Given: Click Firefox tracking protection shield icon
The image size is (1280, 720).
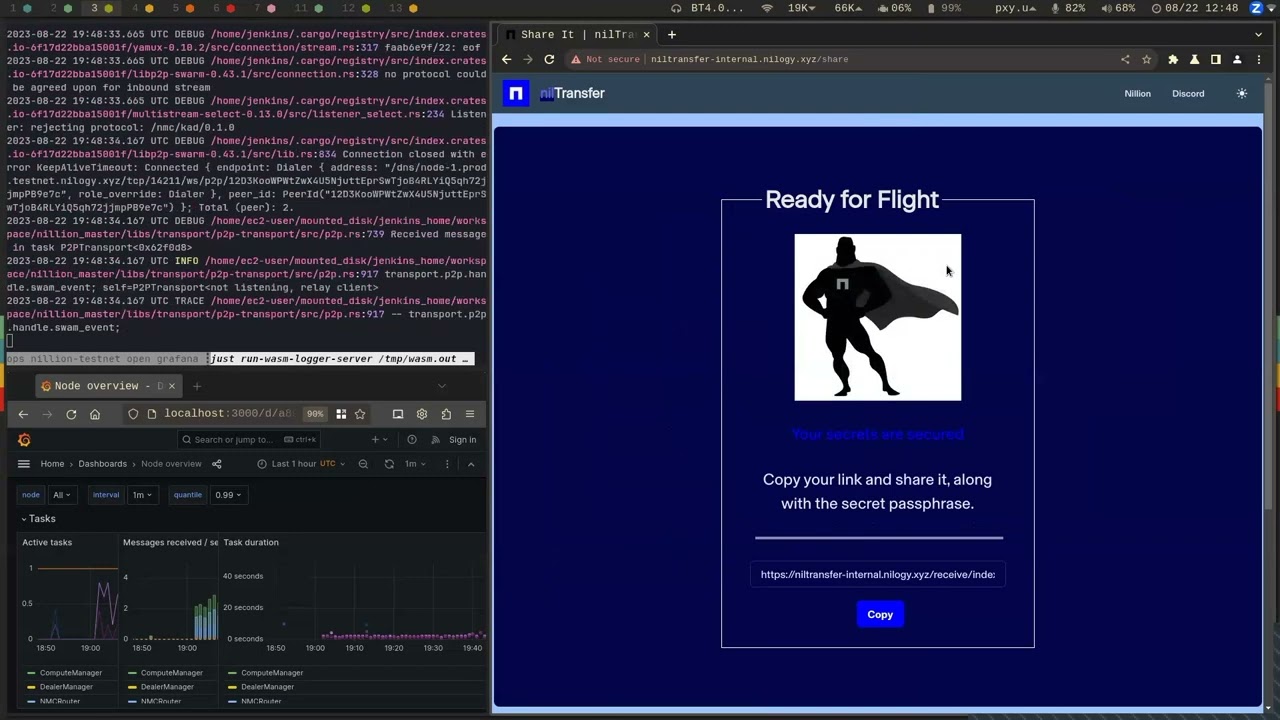Looking at the screenshot, I should (x=133, y=414).
